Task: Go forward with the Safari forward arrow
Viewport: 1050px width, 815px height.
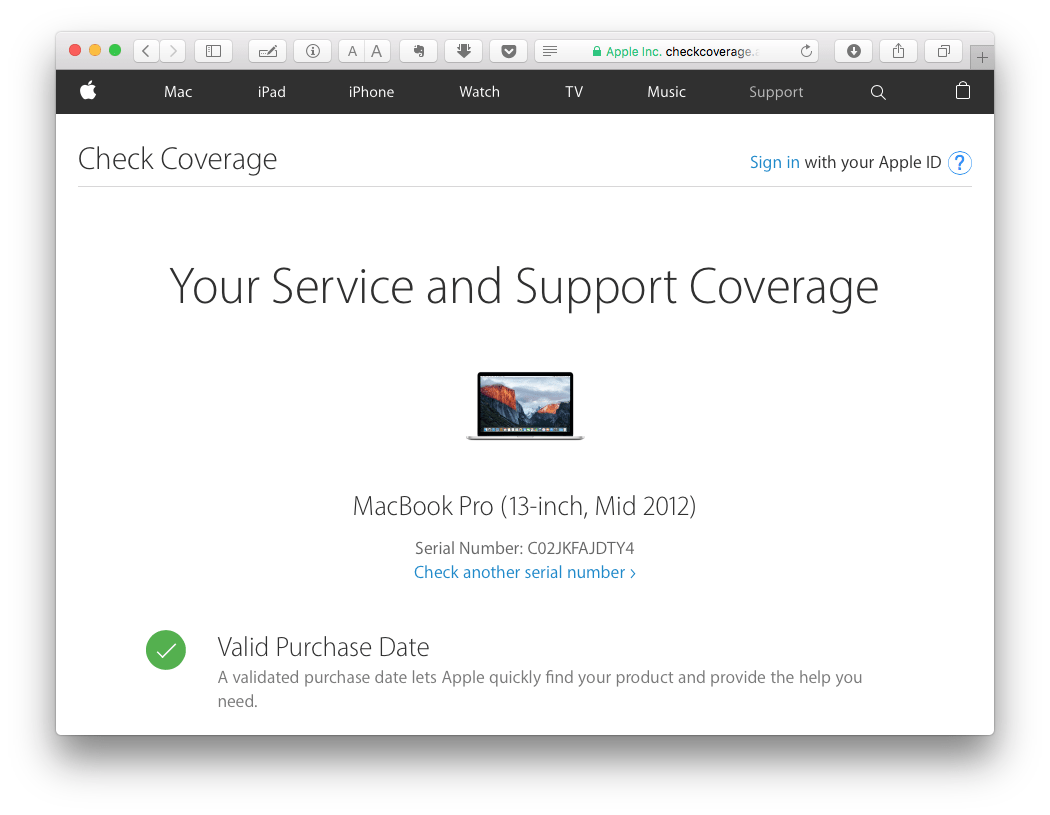Action: (173, 51)
